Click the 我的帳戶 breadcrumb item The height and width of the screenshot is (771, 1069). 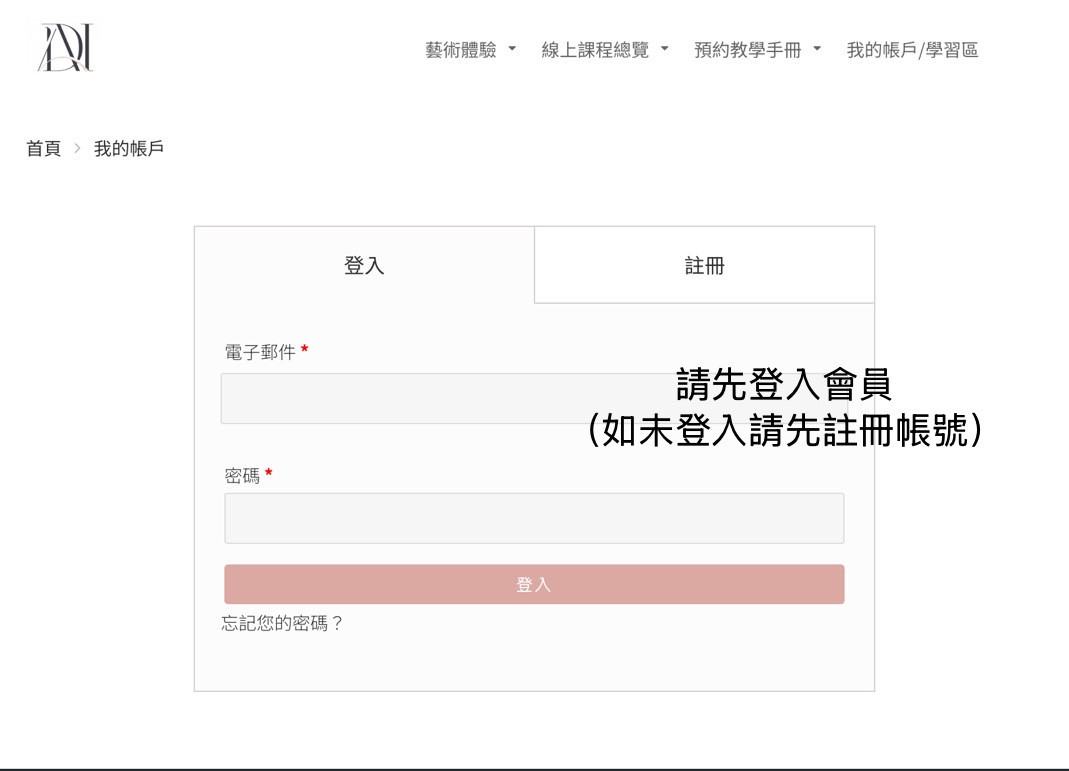(x=129, y=149)
